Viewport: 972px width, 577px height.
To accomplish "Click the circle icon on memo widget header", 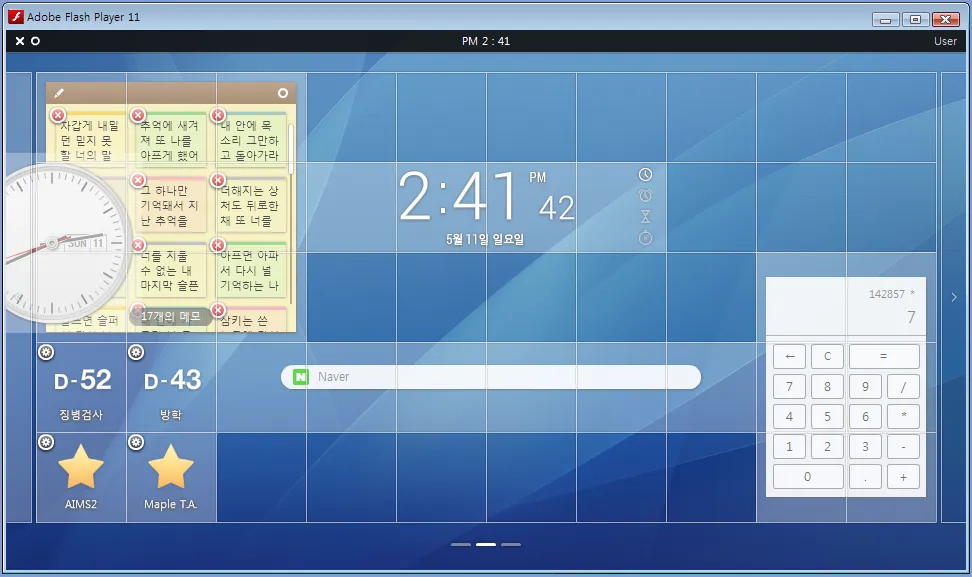I will pyautogui.click(x=283, y=93).
